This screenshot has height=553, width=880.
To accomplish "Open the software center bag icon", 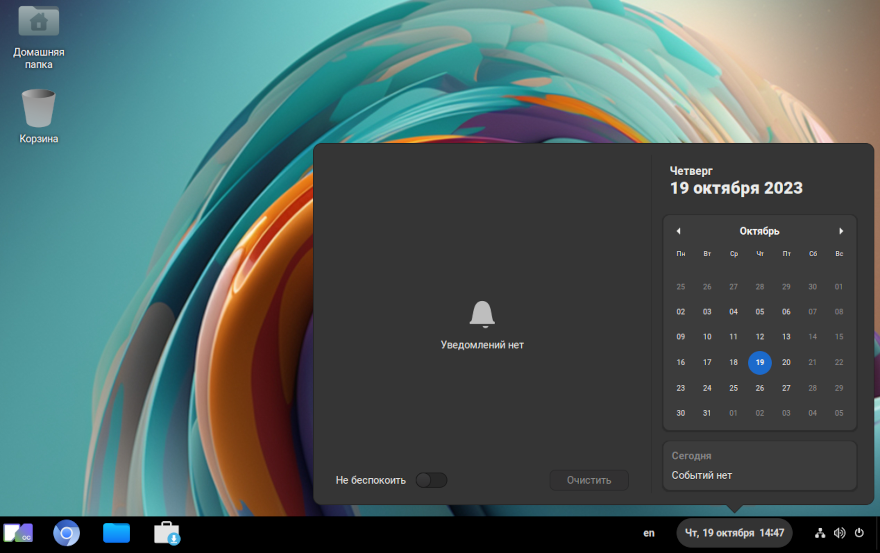I will coord(166,533).
